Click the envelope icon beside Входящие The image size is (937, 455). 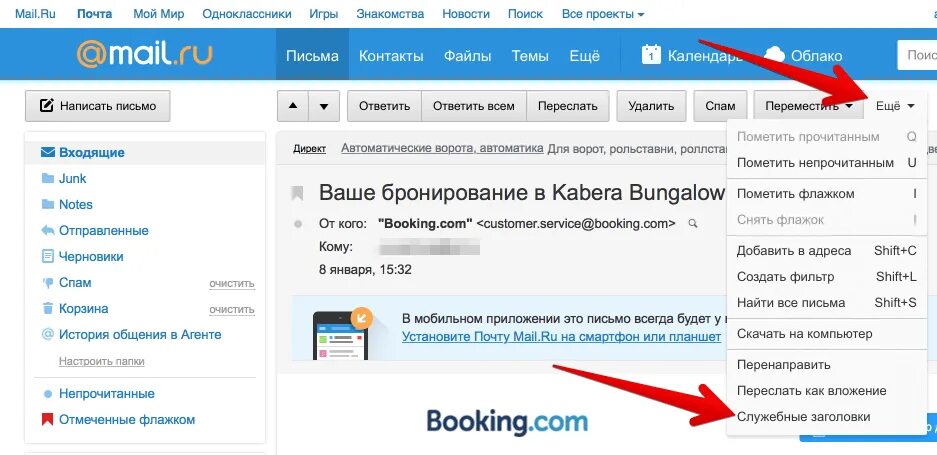click(48, 152)
